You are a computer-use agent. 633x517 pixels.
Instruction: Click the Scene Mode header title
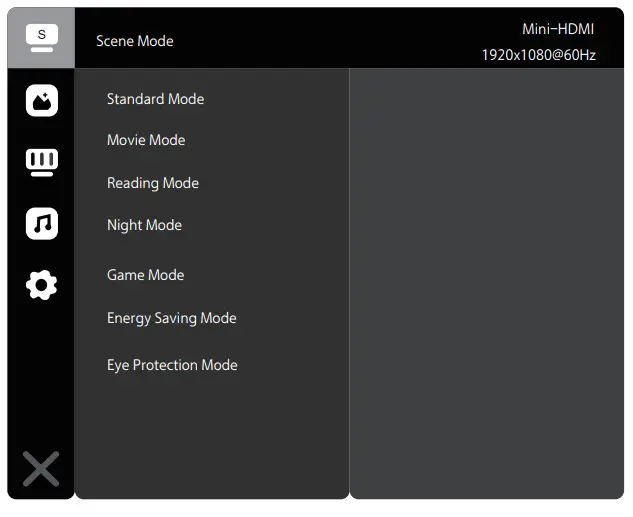point(135,41)
